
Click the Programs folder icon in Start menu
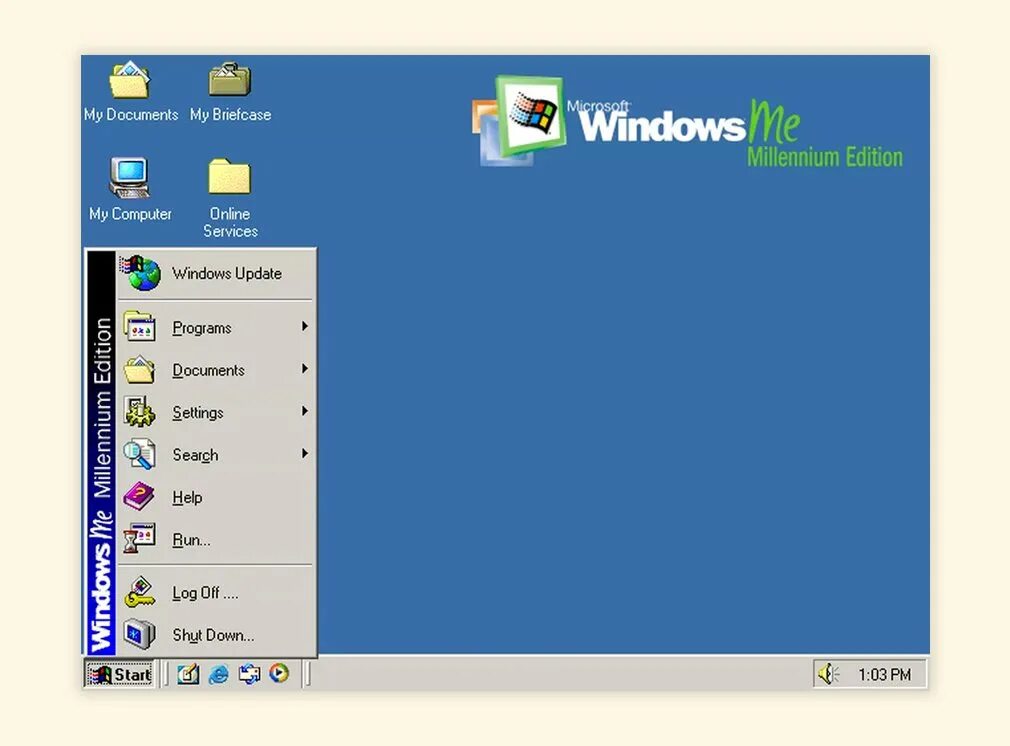point(140,327)
